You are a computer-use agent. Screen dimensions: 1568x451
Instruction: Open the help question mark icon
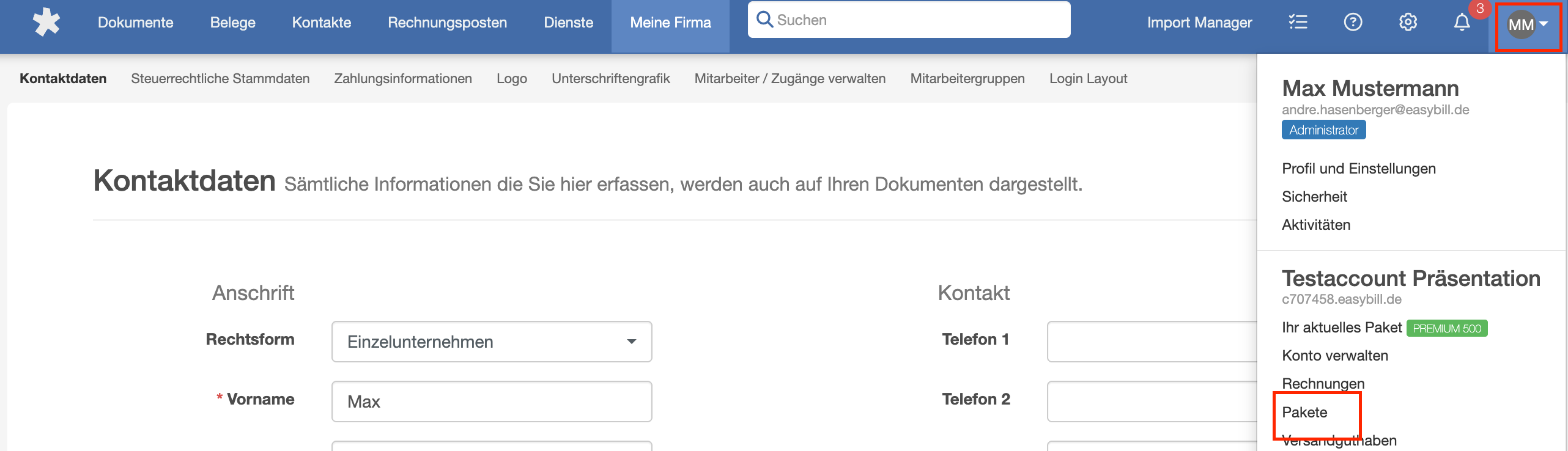(1353, 23)
